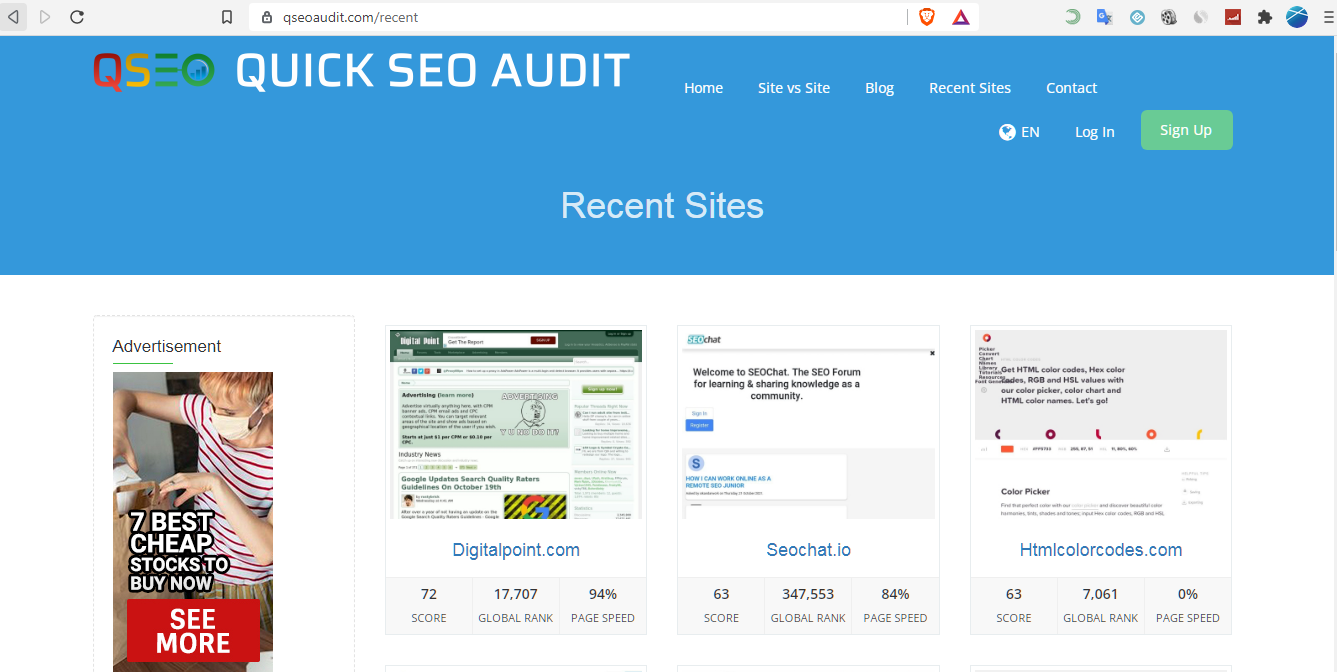The height and width of the screenshot is (672, 1337).
Task: Click the green crescent extension icon
Action: point(1073,17)
